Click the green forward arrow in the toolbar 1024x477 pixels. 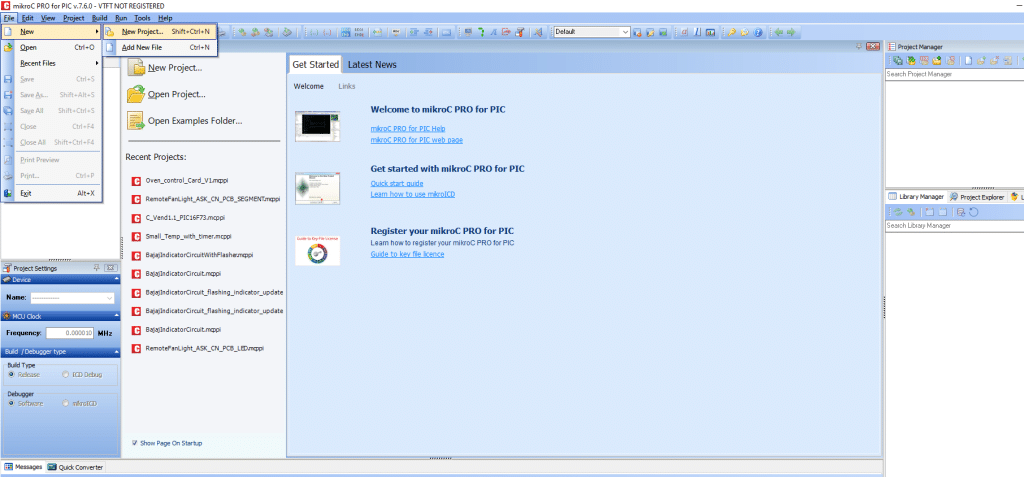pos(791,31)
